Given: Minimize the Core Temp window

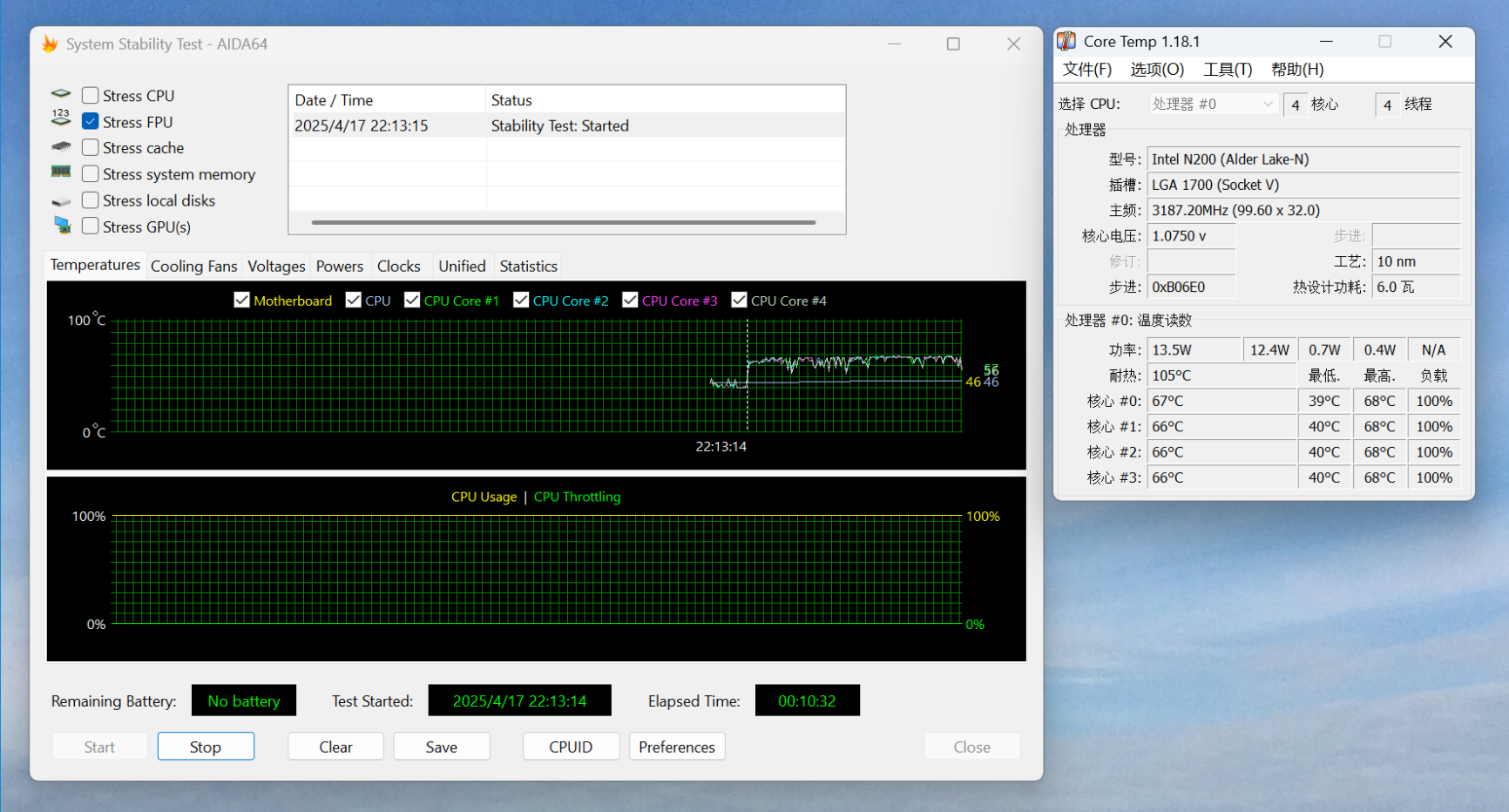Looking at the screenshot, I should [1326, 41].
